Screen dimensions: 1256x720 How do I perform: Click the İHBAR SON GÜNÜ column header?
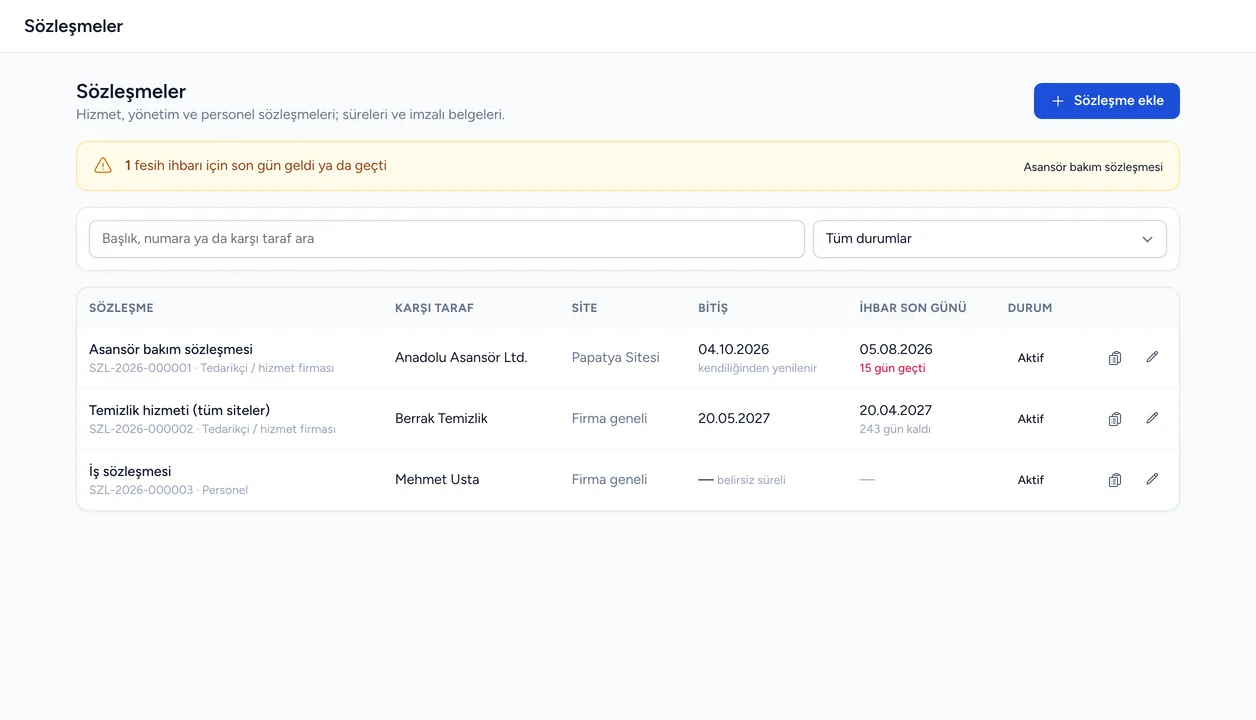[x=913, y=308]
